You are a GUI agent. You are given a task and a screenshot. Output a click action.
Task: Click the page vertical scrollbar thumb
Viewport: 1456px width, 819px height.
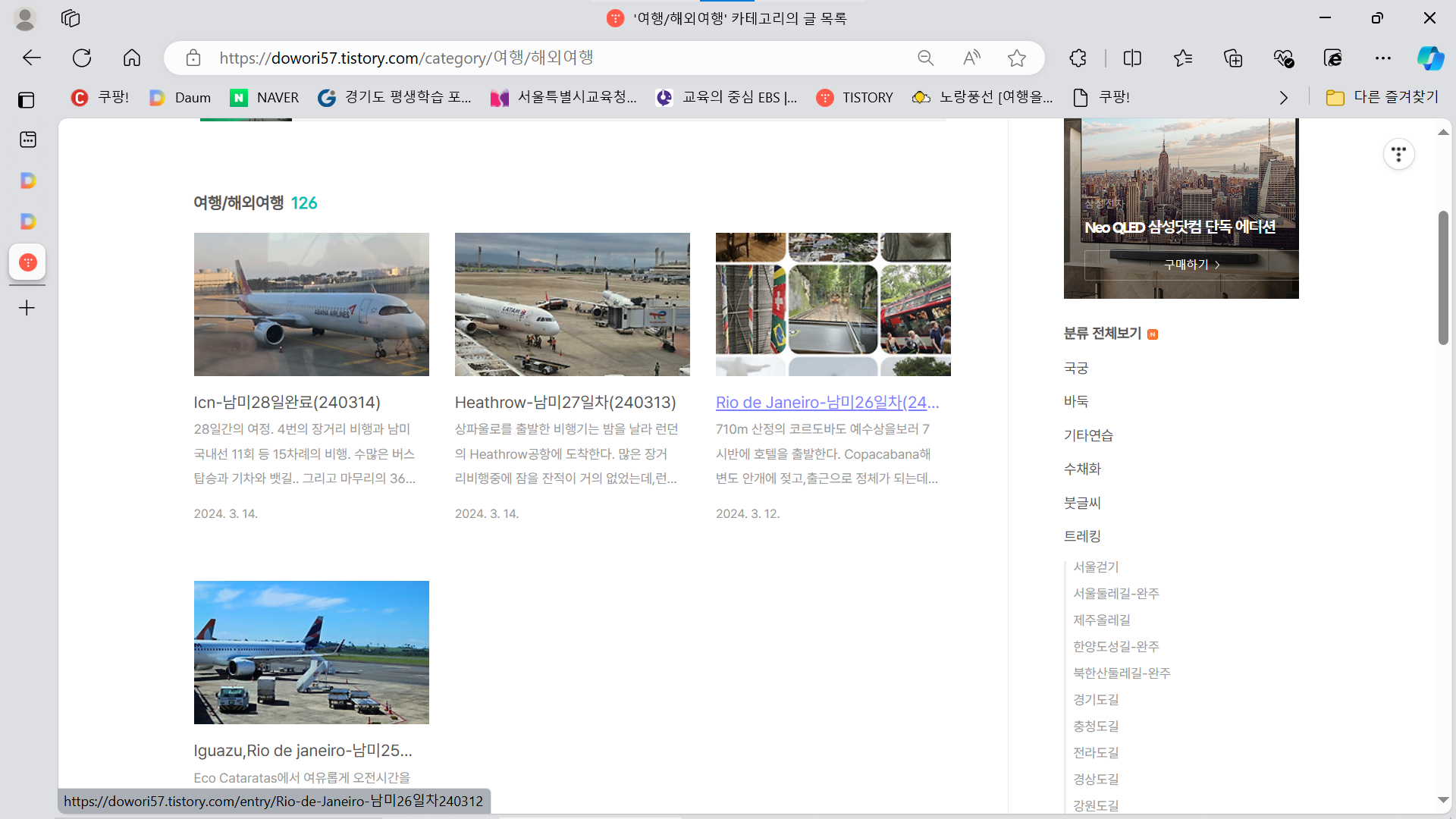point(1443,278)
